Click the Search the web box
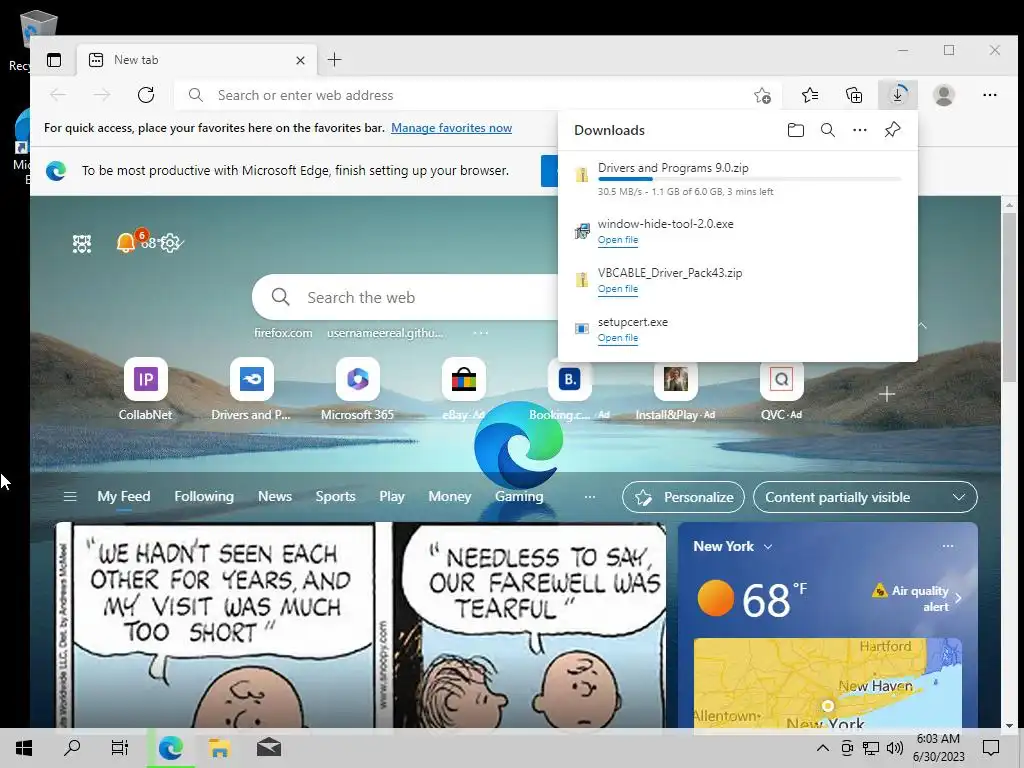Screen dimensions: 1024x768 [405, 297]
